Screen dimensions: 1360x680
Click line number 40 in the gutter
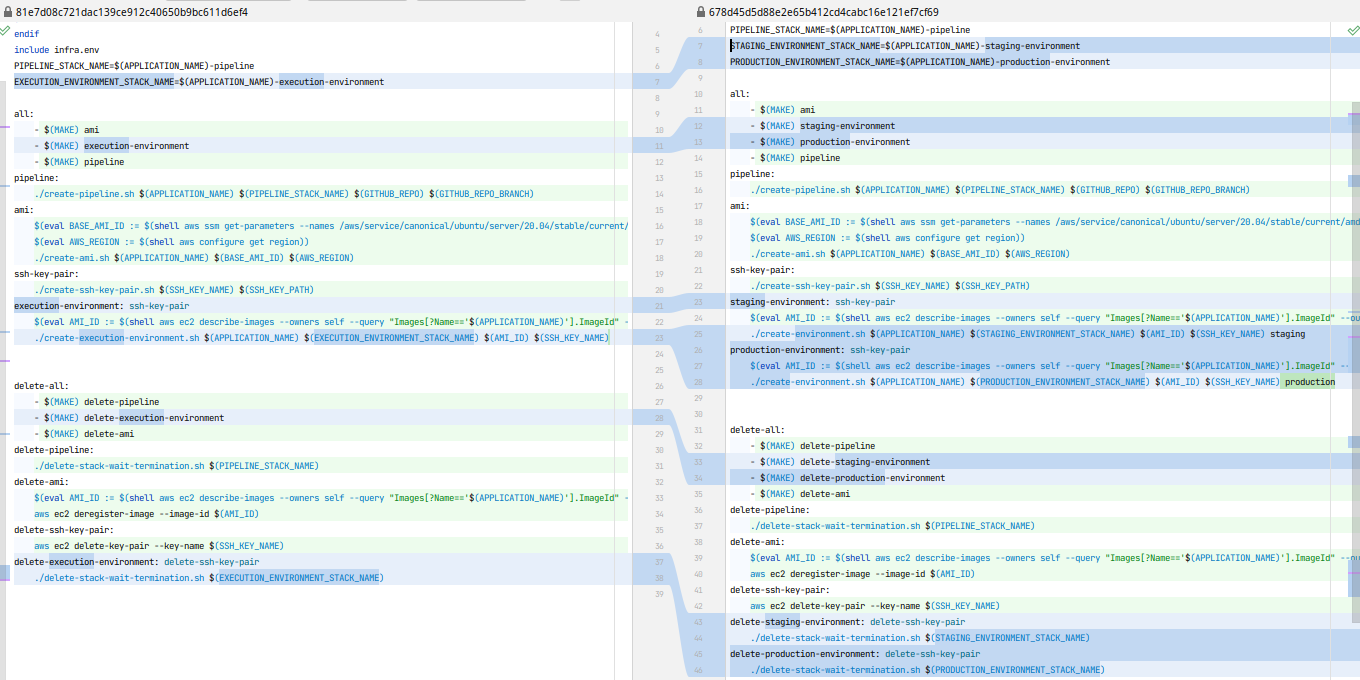(697, 574)
